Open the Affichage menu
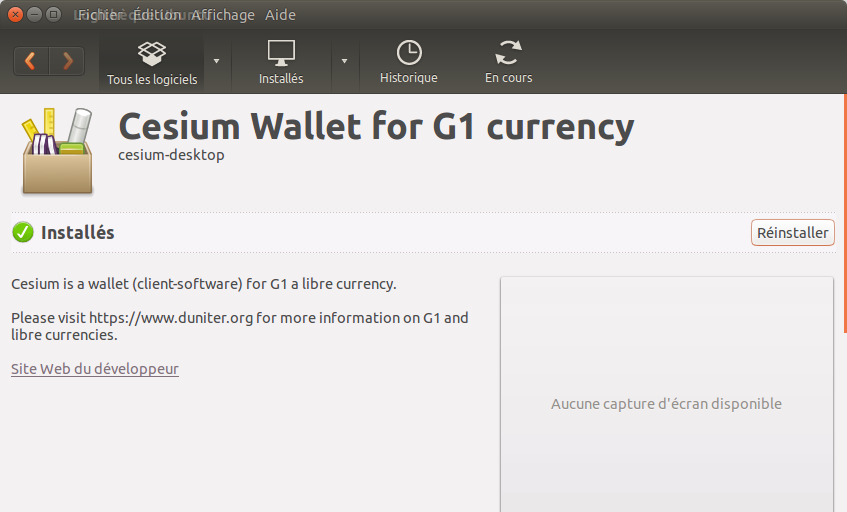This screenshot has height=512, width=847. (223, 15)
